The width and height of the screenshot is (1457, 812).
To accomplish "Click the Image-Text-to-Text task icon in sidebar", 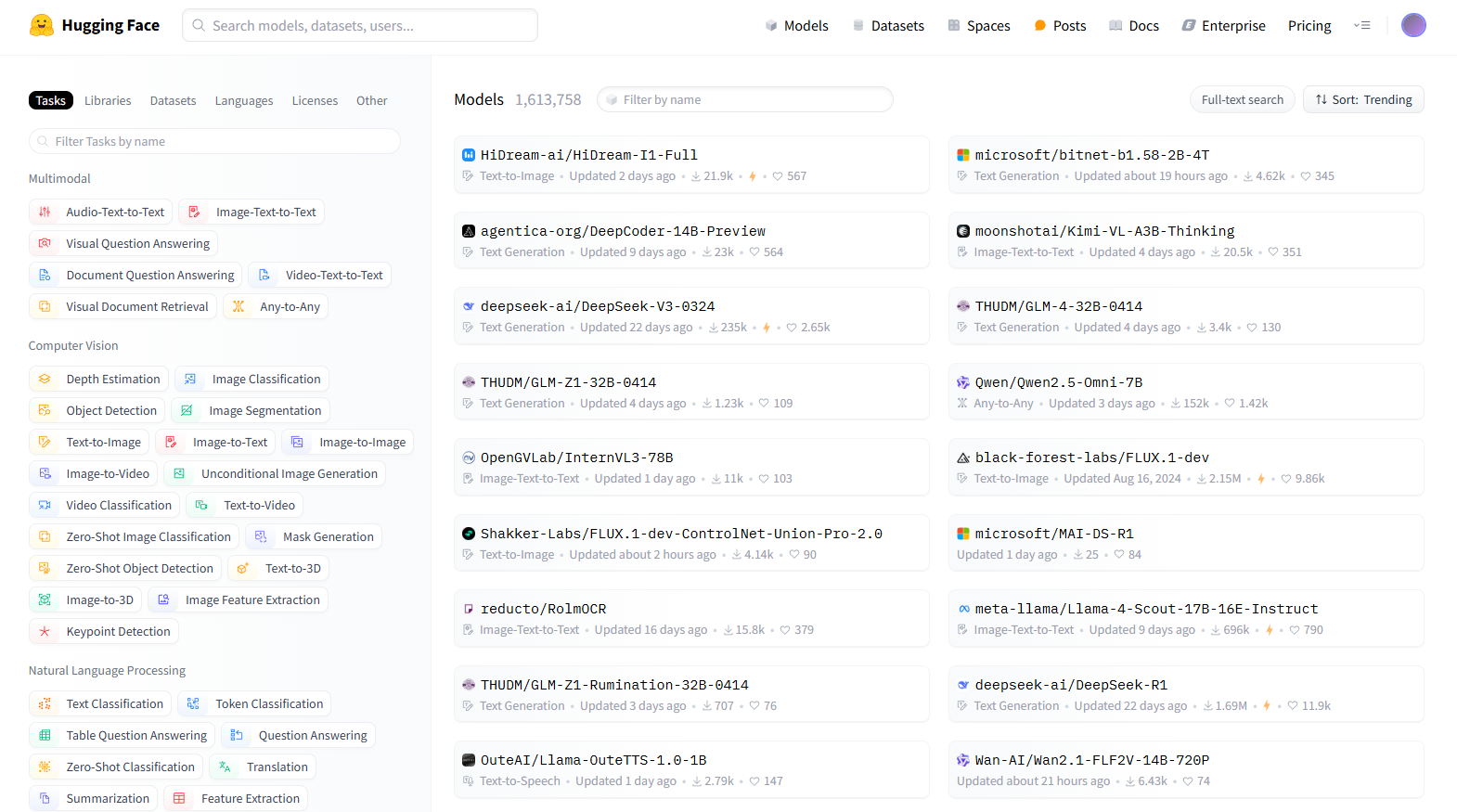I will click(194, 212).
